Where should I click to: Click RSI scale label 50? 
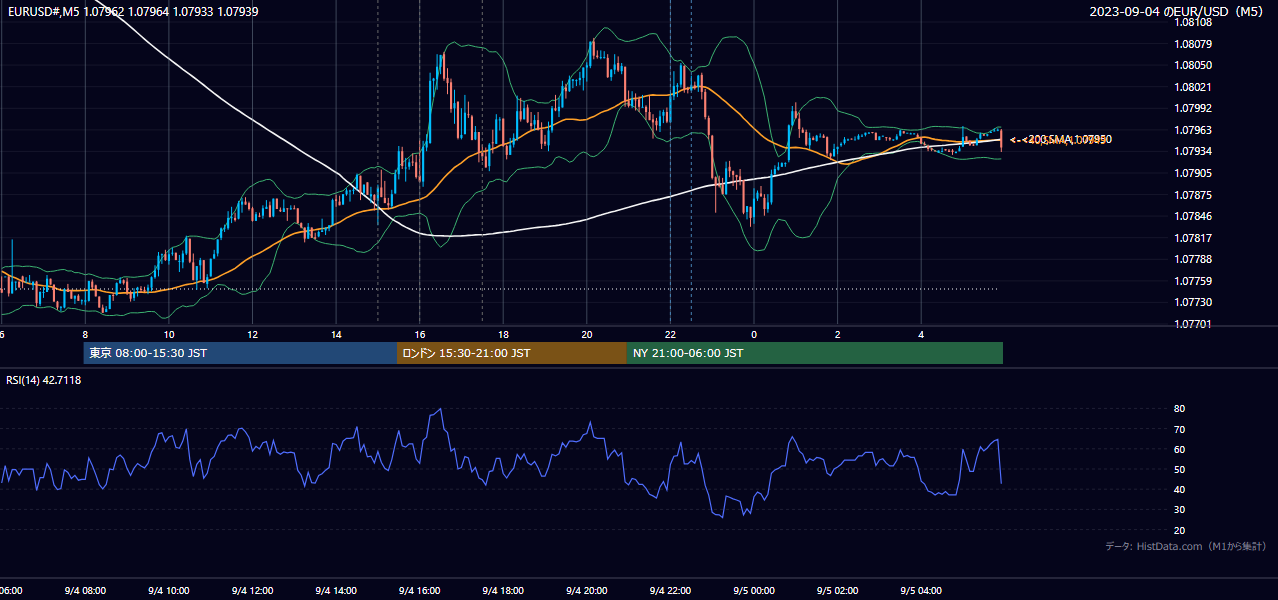pos(1180,469)
